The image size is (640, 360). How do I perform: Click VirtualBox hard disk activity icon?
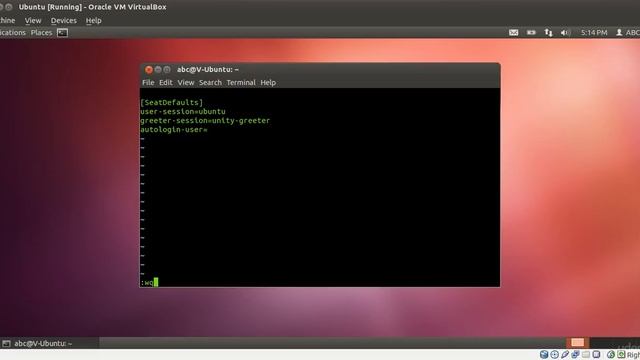coord(544,354)
